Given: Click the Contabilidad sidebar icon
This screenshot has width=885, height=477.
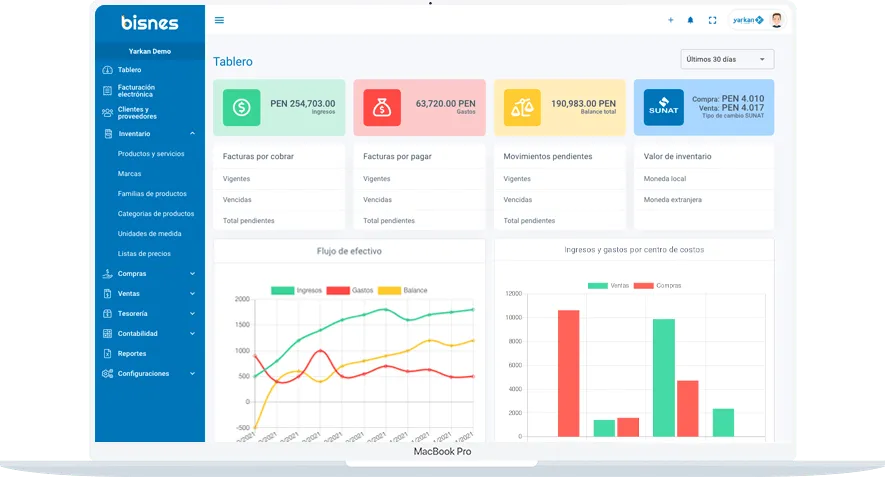Looking at the screenshot, I should click(107, 334).
